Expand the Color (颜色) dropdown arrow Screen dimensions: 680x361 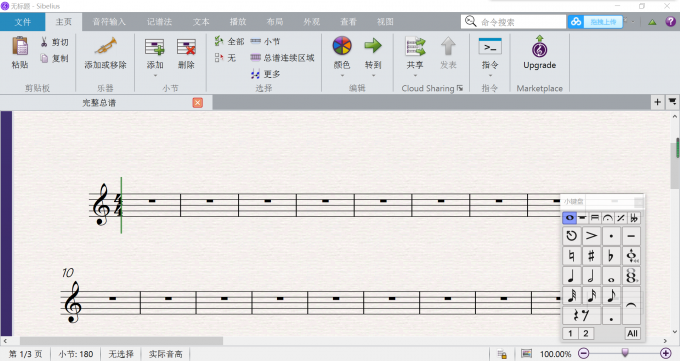[x=342, y=76]
